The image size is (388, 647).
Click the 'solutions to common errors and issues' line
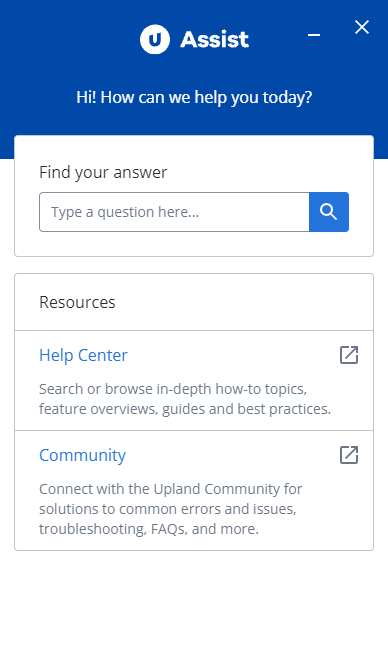pyautogui.click(x=168, y=509)
